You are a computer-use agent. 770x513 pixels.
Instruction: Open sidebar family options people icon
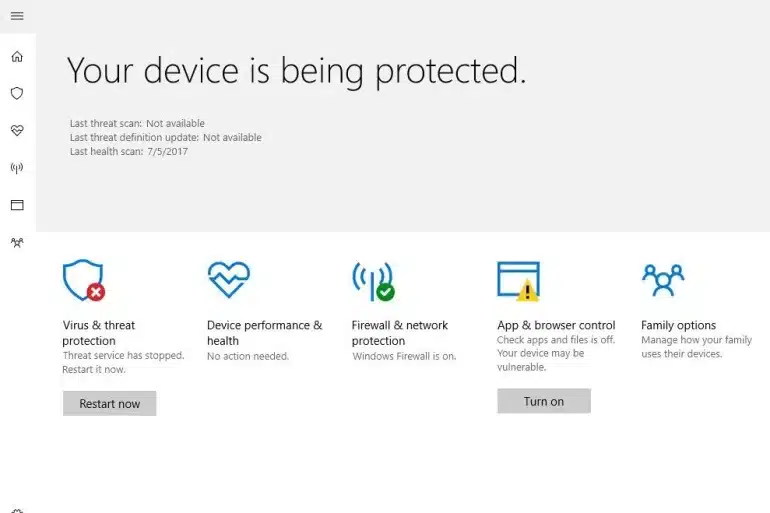point(17,243)
